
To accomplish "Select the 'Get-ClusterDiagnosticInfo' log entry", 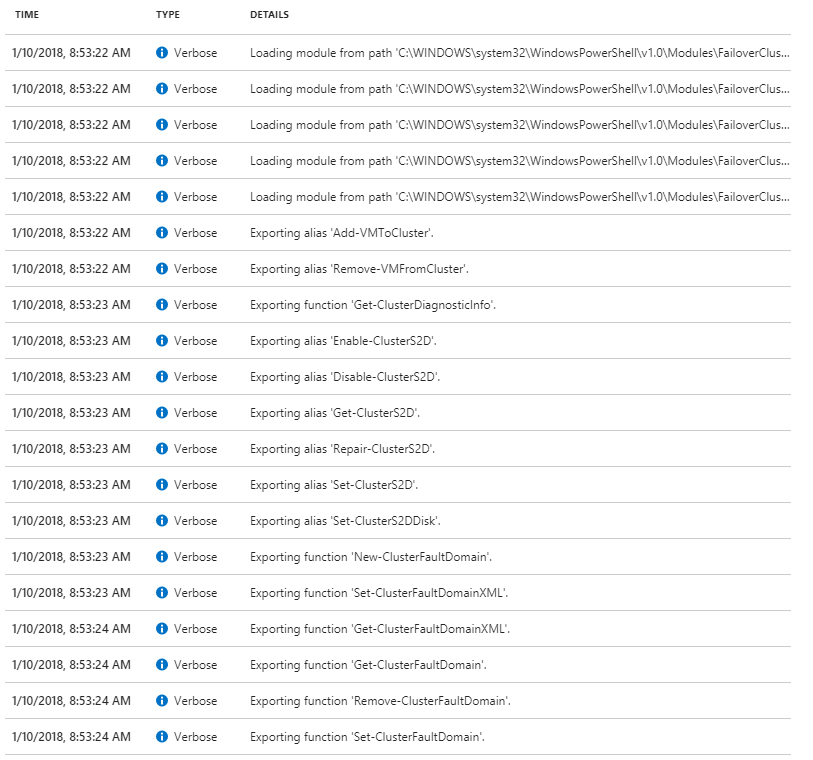I will pyautogui.click(x=378, y=305).
